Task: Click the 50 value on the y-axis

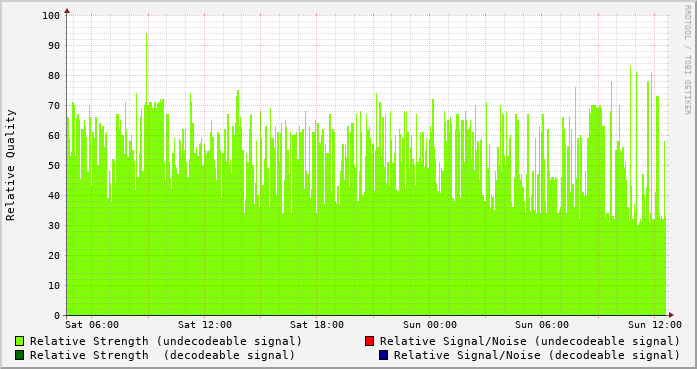Action: click(x=54, y=166)
